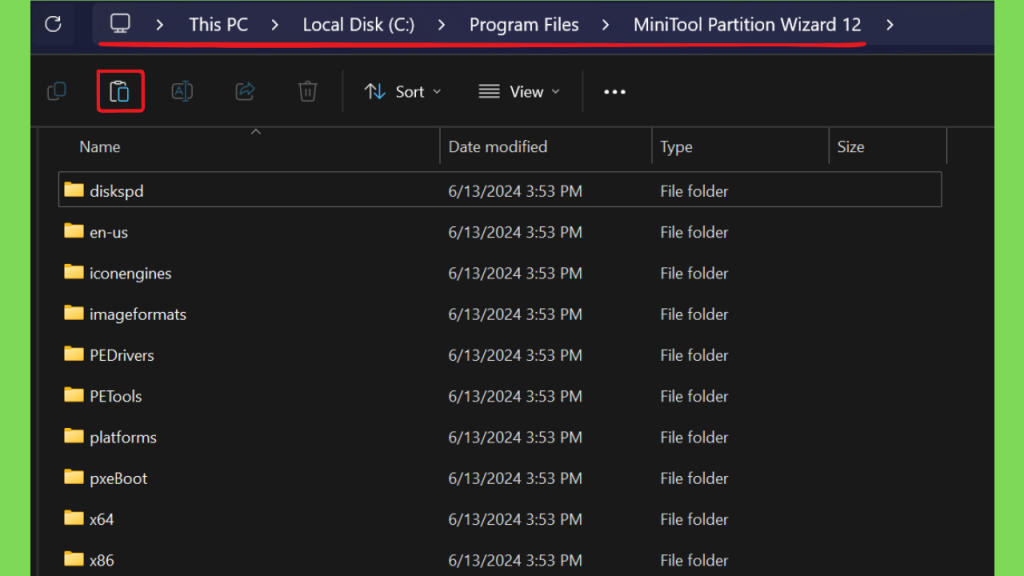The width and height of the screenshot is (1024, 576).
Task: Select the x64 folder name
Action: point(101,520)
